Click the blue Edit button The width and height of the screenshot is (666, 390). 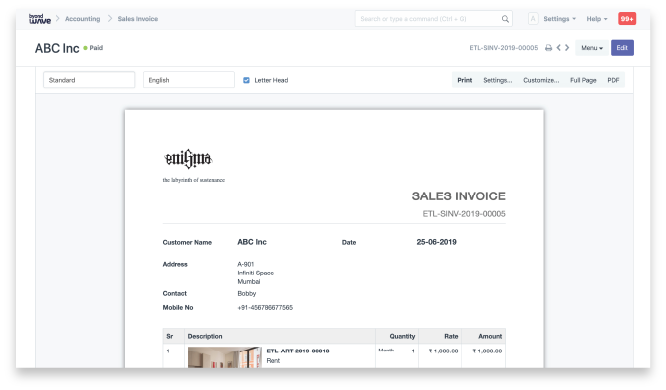pos(622,48)
